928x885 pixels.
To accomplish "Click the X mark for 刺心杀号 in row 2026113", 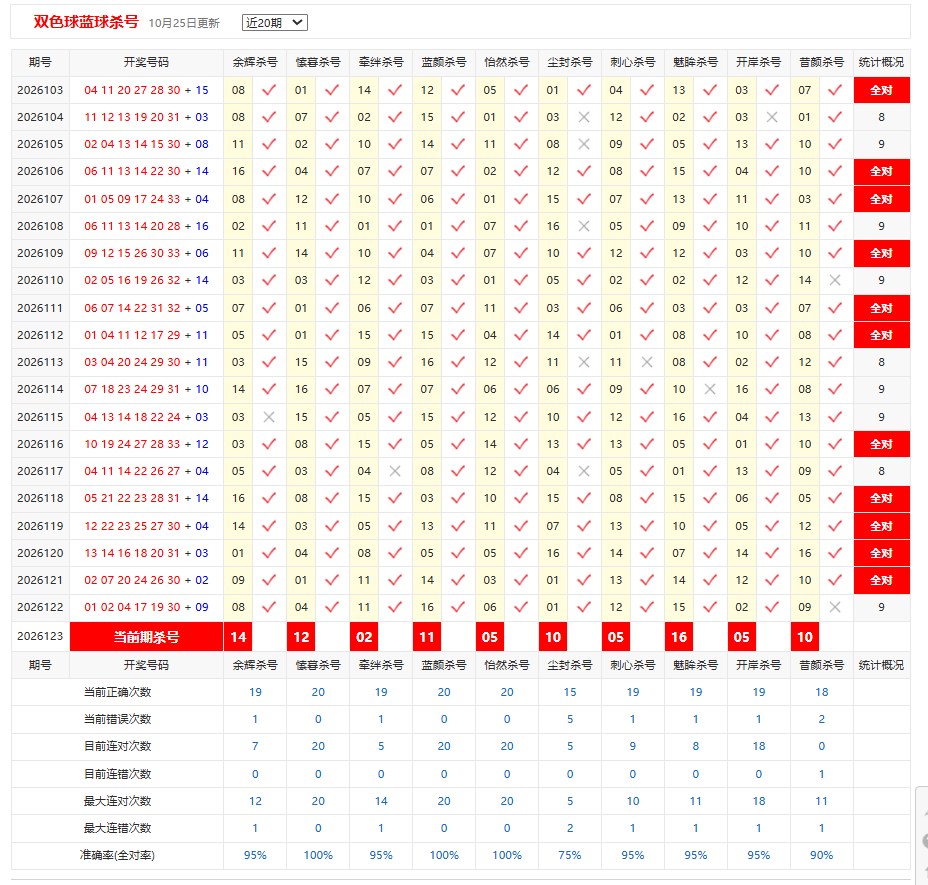I will 647,362.
